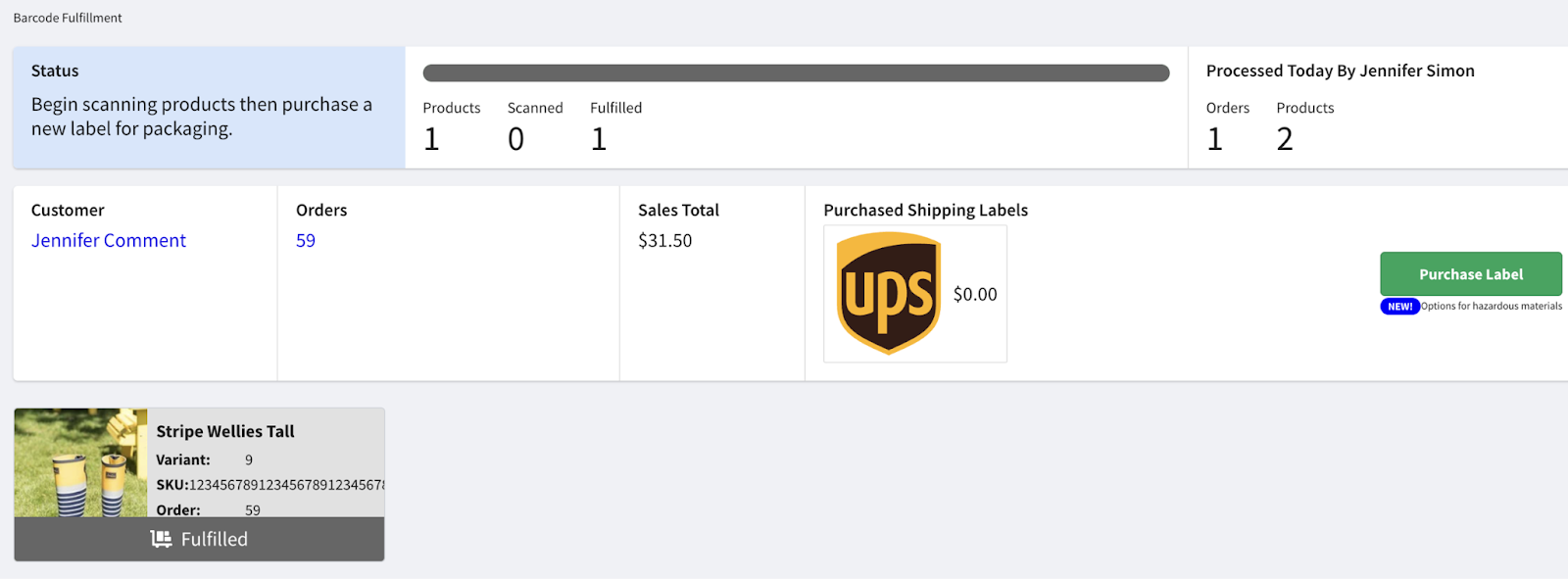
Task: Click the $31.50 Sales Total amount
Action: pyautogui.click(x=665, y=241)
